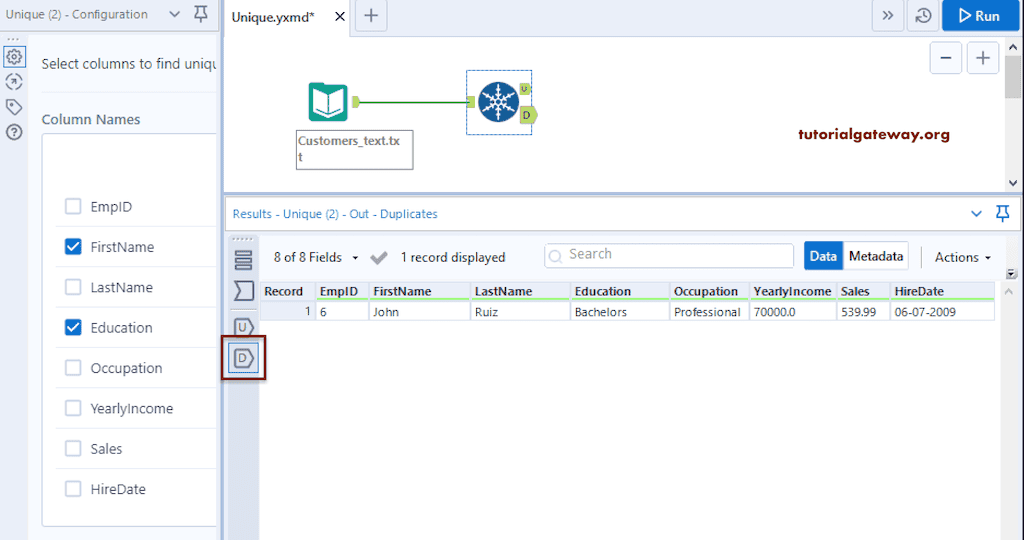Show all messages list icon in Results

pos(244,260)
